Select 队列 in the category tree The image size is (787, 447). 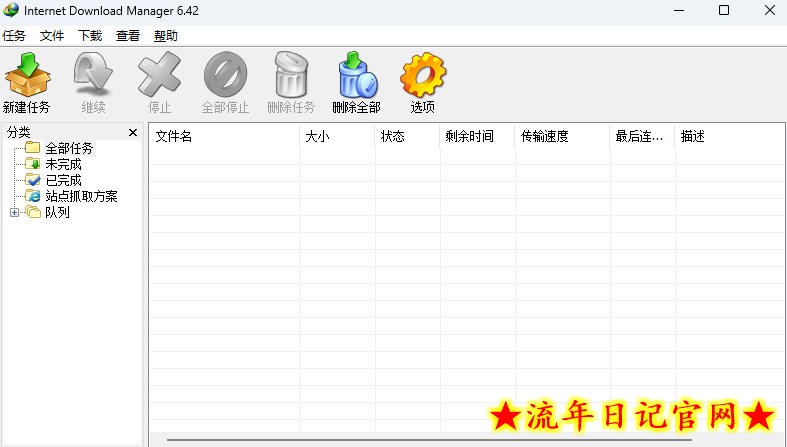point(57,212)
